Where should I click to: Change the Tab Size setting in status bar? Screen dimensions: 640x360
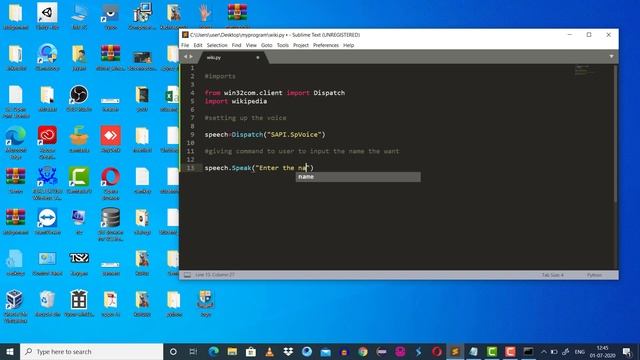(552, 275)
